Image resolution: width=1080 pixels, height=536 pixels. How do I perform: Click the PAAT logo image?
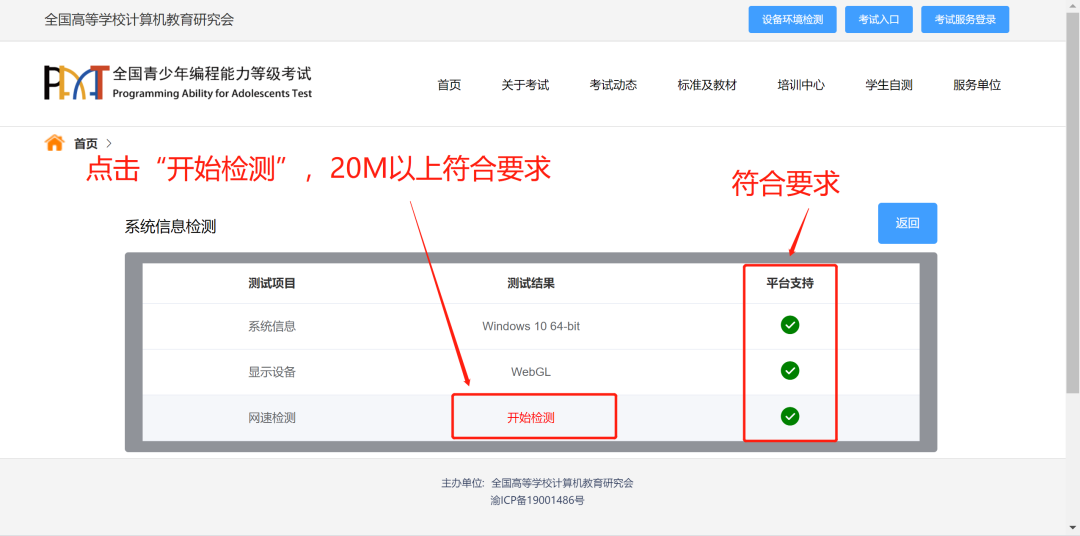[x=76, y=83]
